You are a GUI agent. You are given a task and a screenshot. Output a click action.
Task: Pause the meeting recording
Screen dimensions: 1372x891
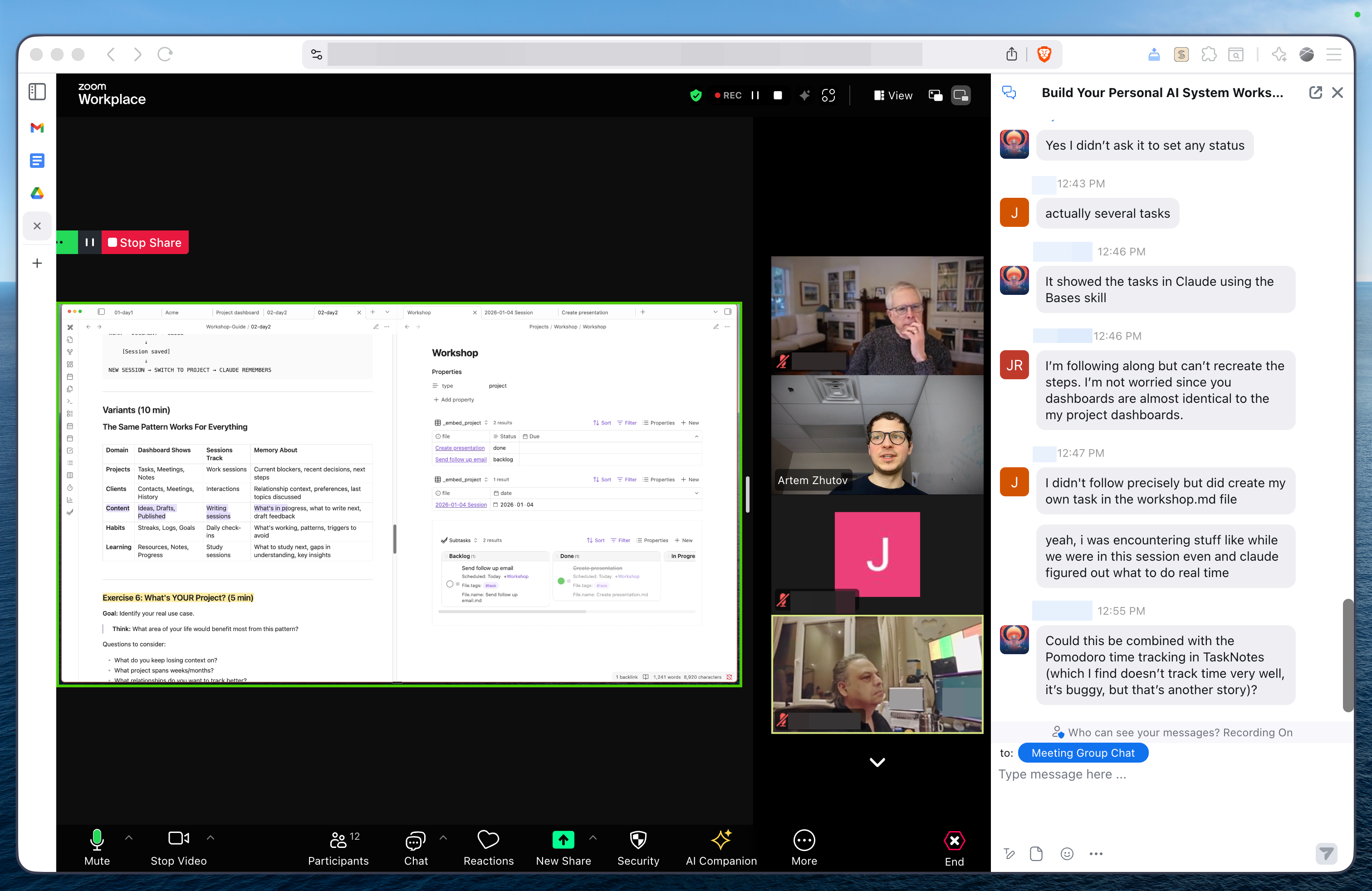pyautogui.click(x=755, y=95)
